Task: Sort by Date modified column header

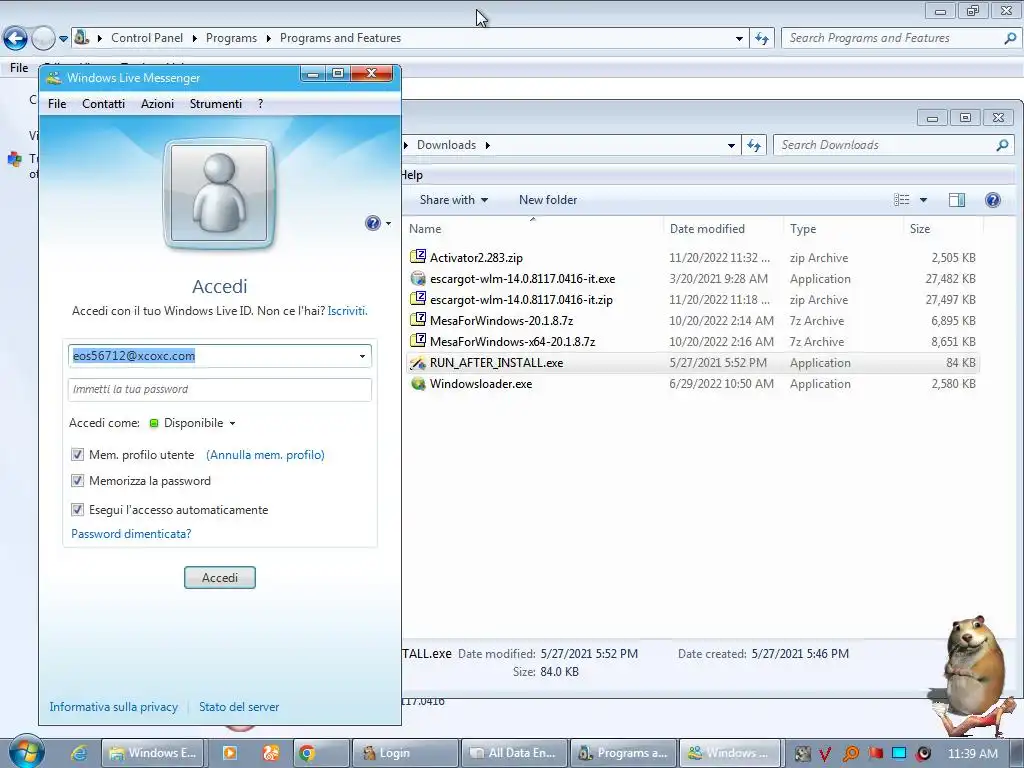Action: click(724, 229)
